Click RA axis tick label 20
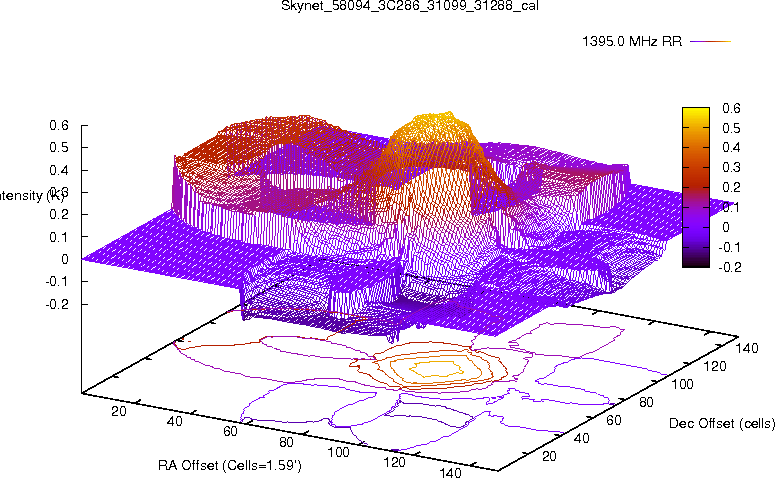This screenshot has width=775, height=478. 119,411
